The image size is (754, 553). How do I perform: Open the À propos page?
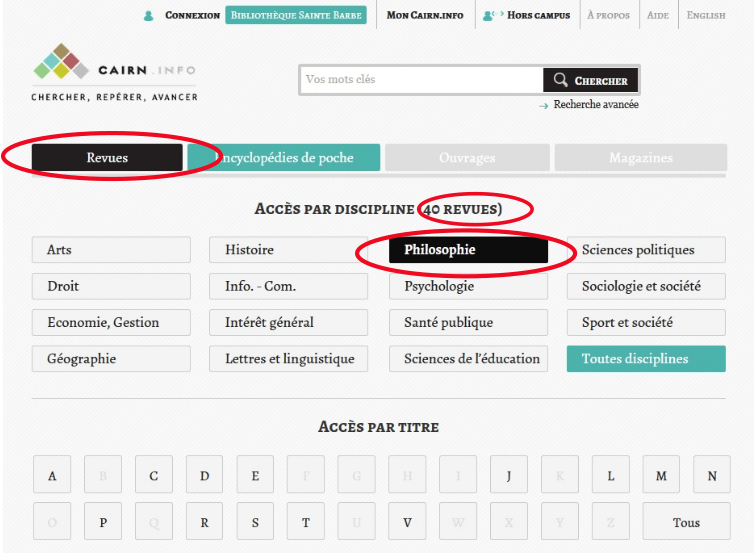[608, 15]
